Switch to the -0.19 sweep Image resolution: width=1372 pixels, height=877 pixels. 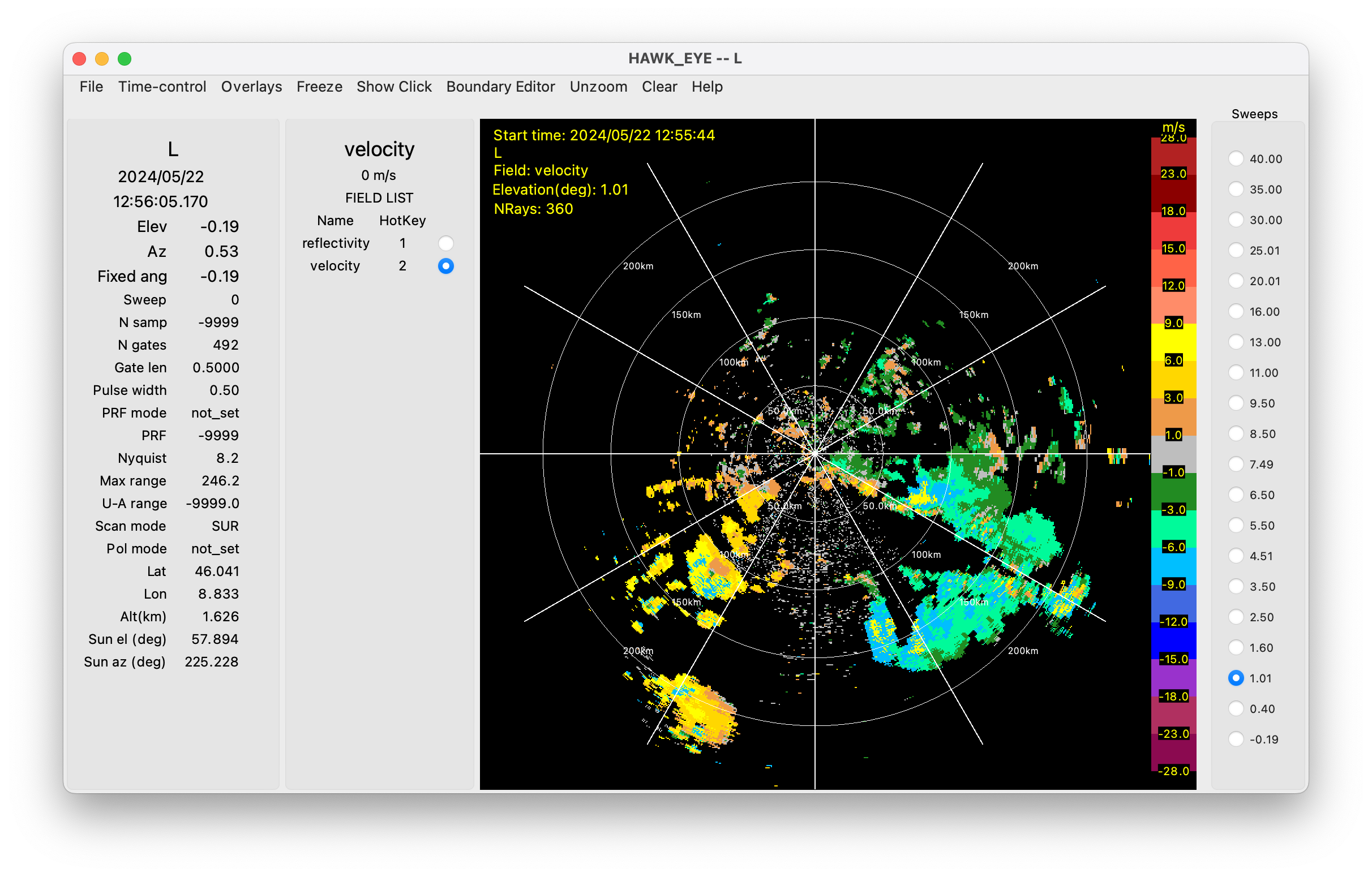coord(1235,740)
